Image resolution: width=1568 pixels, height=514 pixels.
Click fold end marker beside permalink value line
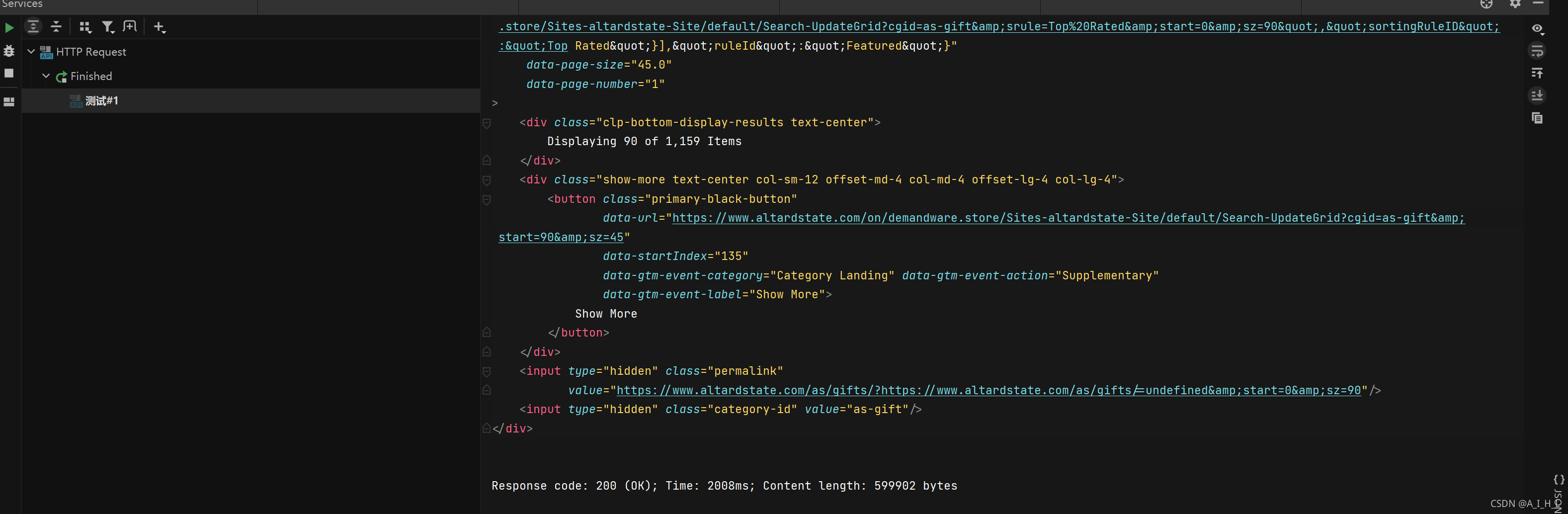pyautogui.click(x=487, y=390)
